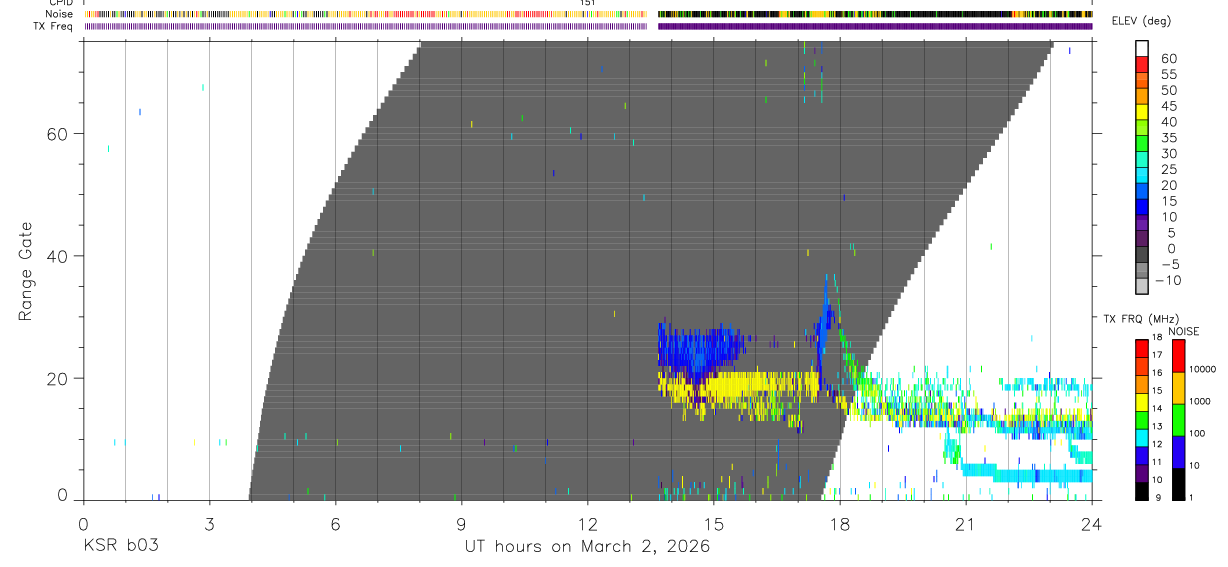Click the "45" value on the ELEV scale

(1168, 106)
